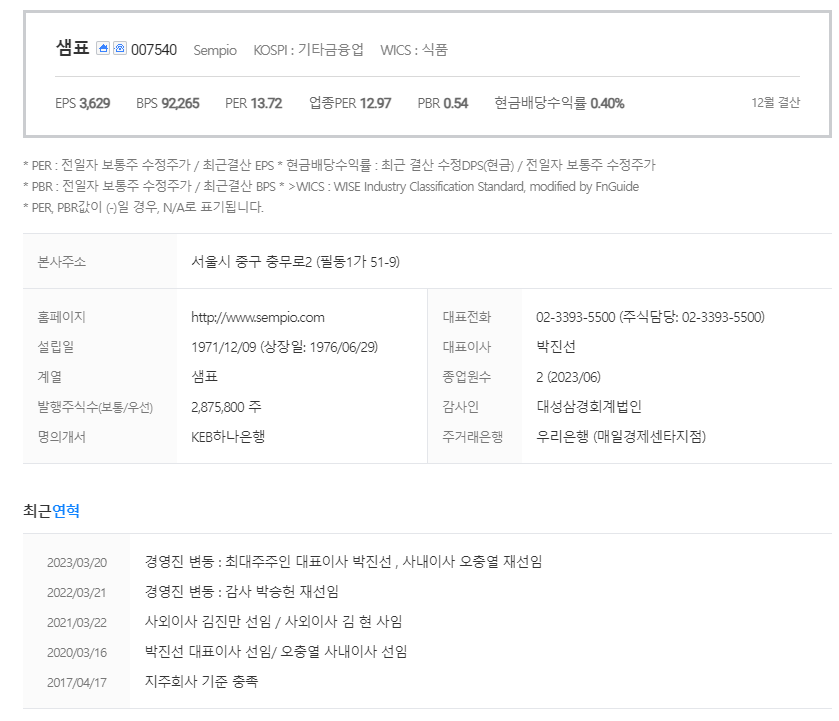The width and height of the screenshot is (839, 721).
Task: Click the WICS : 식품 classification
Action: [414, 50]
